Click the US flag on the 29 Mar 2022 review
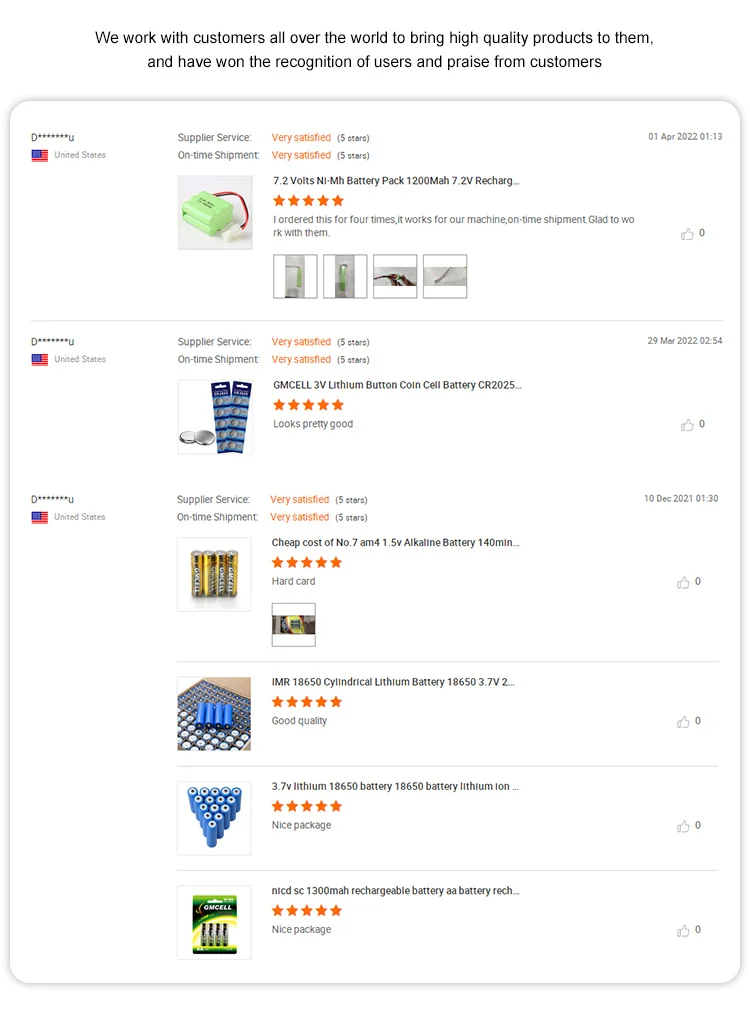Image resolution: width=750 pixels, height=1010 pixels. (40, 360)
